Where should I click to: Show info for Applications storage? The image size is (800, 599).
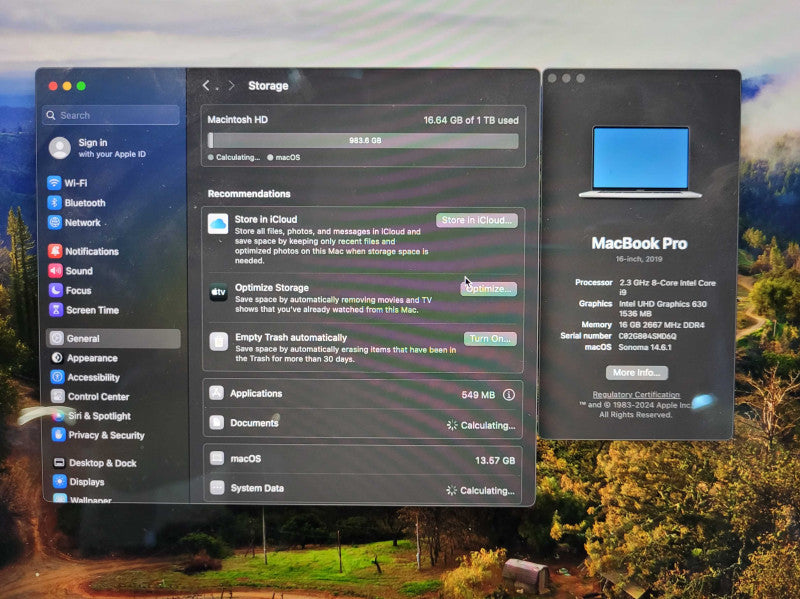(509, 394)
